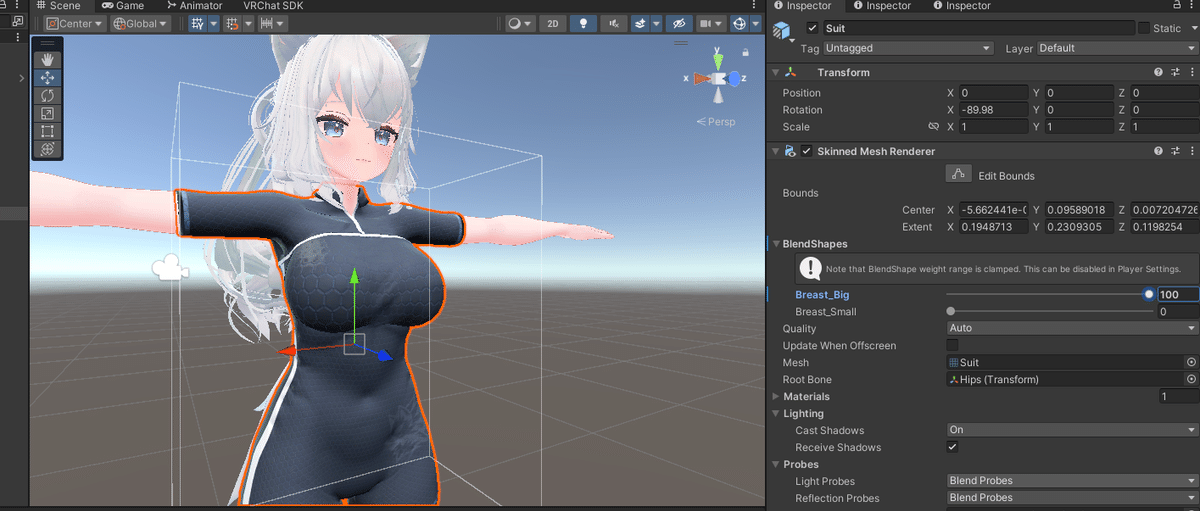
Task: Click the blue Z axis on orientation gizmo
Action: 735,78
